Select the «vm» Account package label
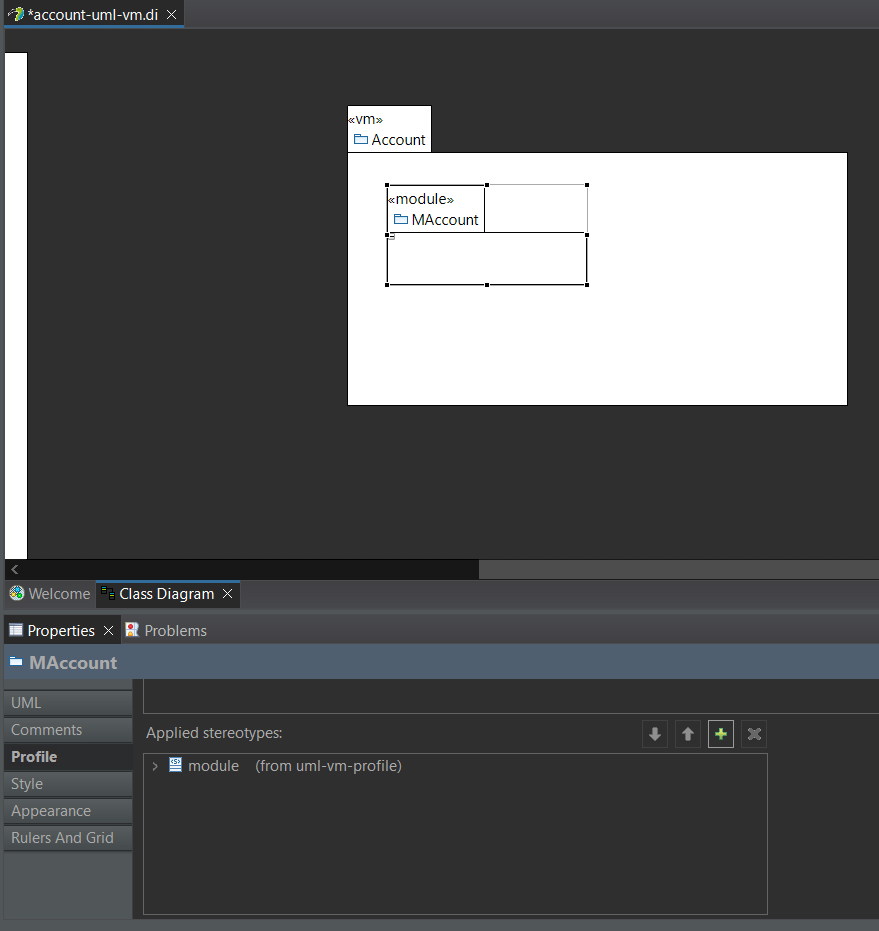The width and height of the screenshot is (879, 931). 389,129
